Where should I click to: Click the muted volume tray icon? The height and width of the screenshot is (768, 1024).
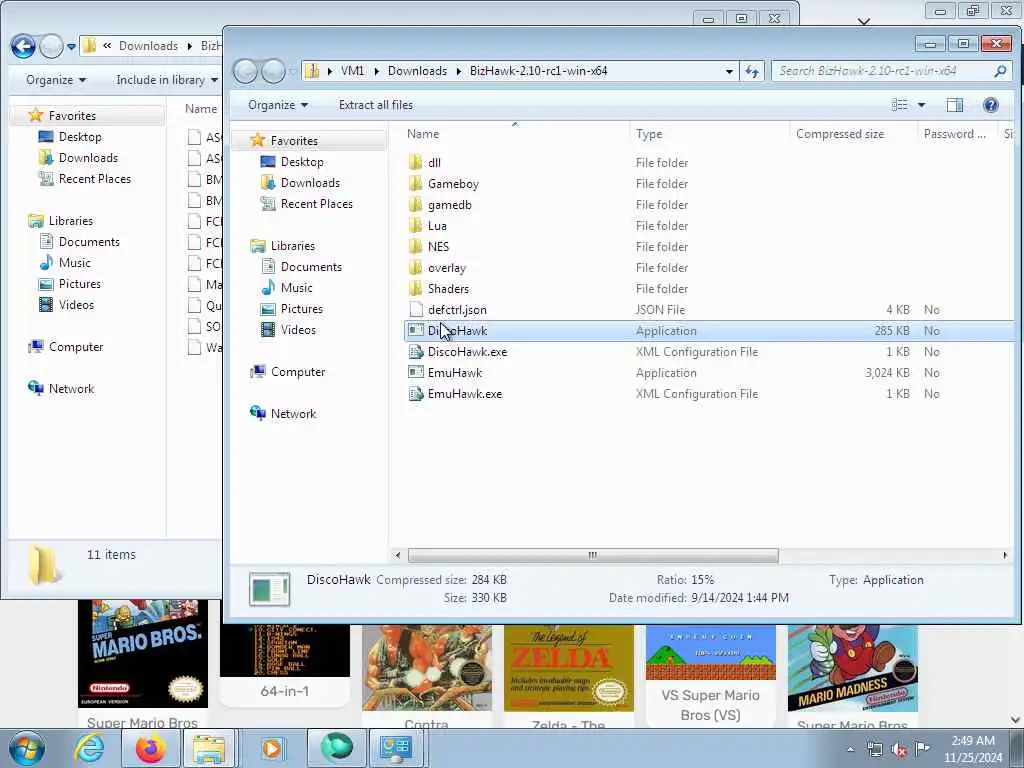(x=899, y=749)
